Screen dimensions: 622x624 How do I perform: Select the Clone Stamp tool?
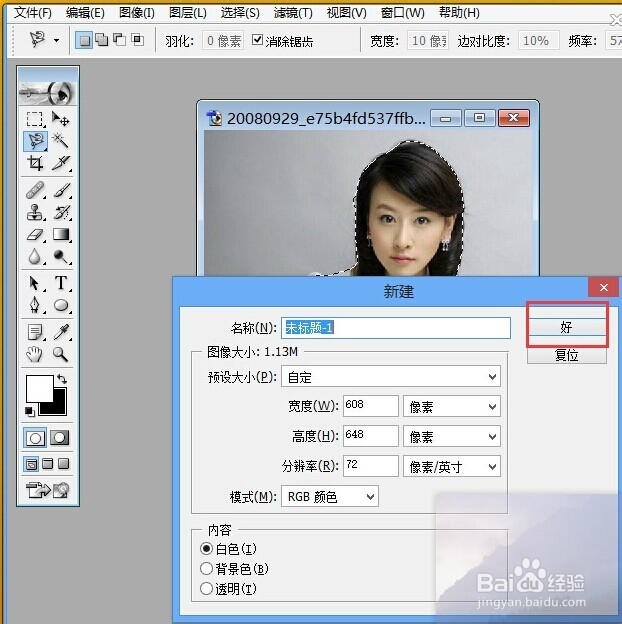pyautogui.click(x=35, y=212)
